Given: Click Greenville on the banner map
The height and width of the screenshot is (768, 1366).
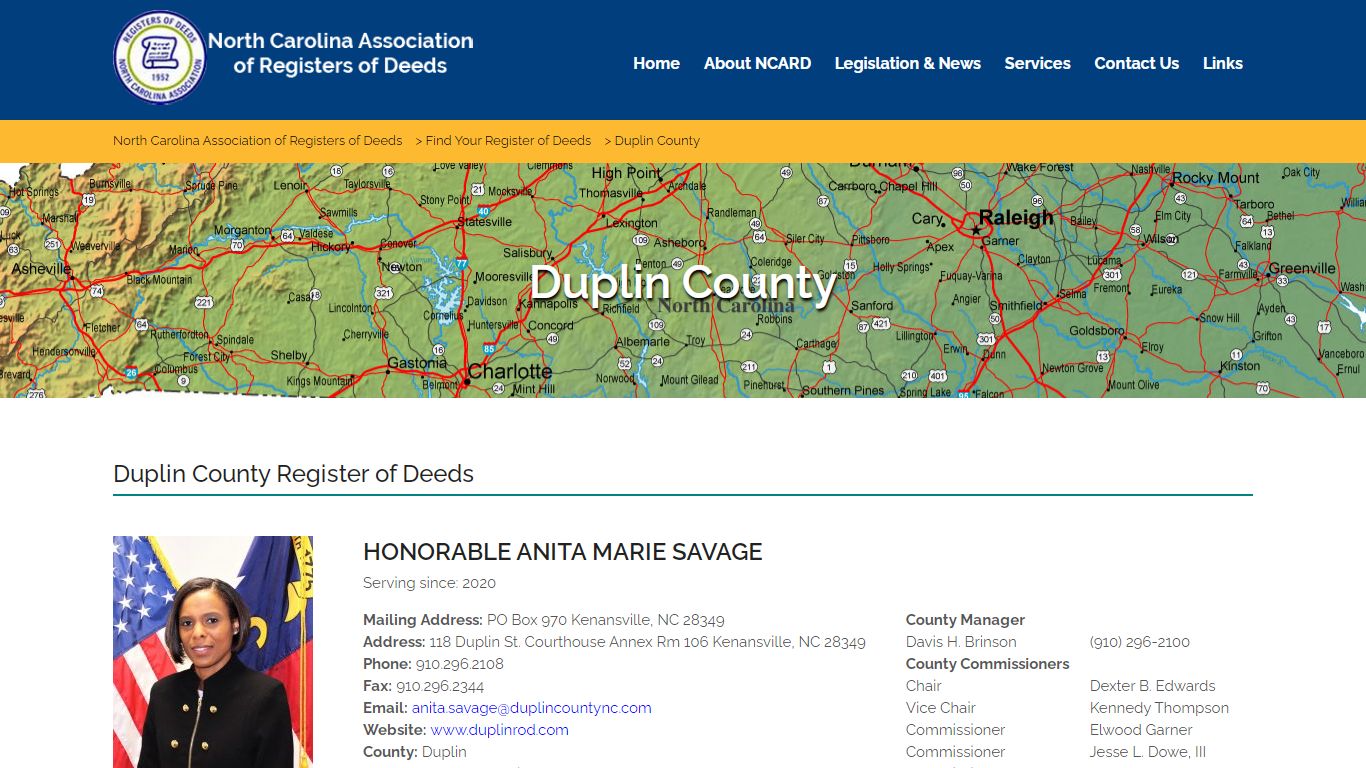Looking at the screenshot, I should tap(1302, 268).
